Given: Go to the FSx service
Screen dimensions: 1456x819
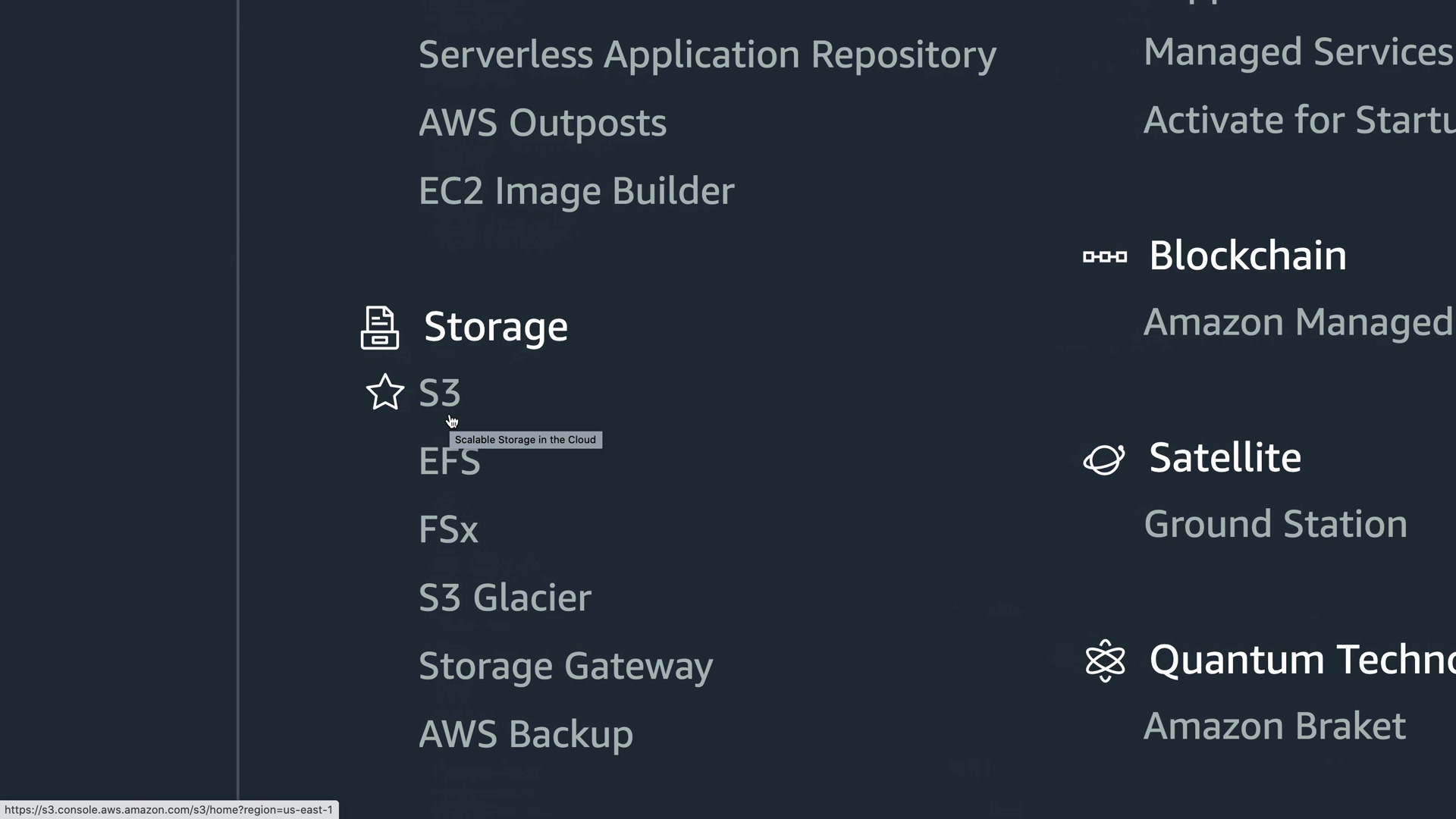Looking at the screenshot, I should pos(448,530).
